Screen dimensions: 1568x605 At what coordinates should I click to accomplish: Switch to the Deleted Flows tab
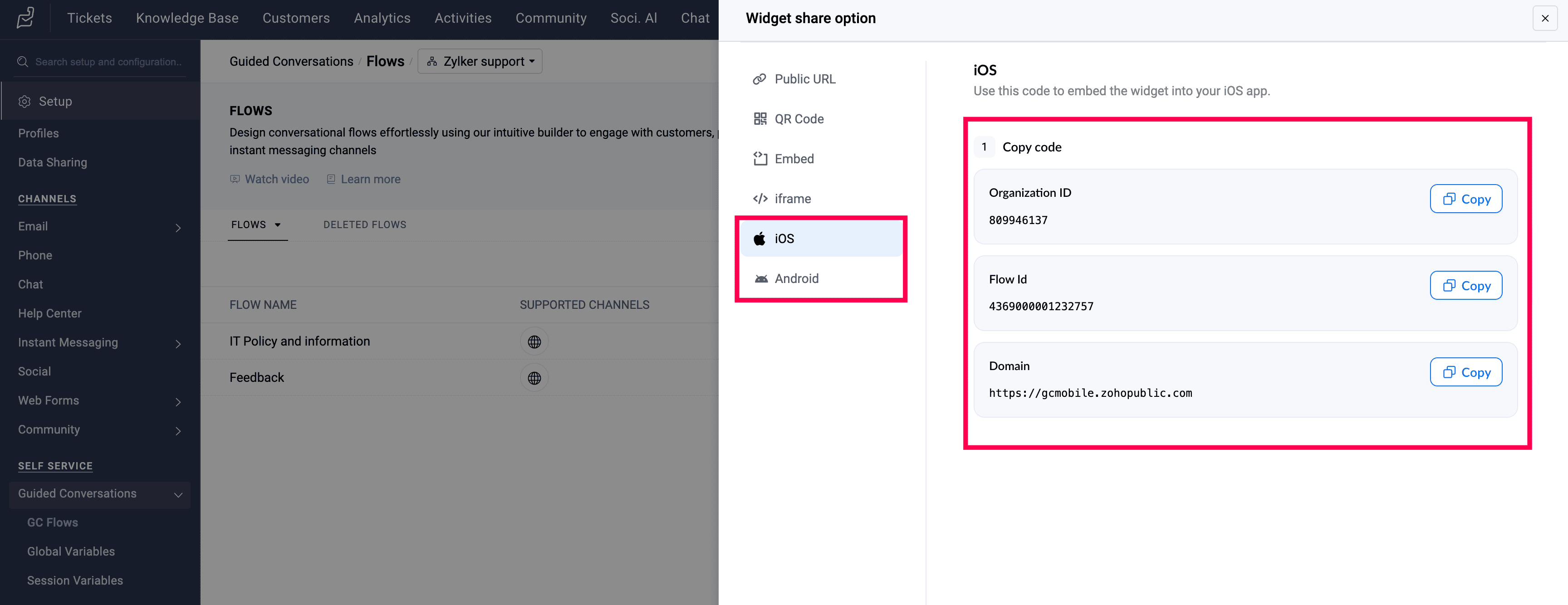pyautogui.click(x=365, y=224)
